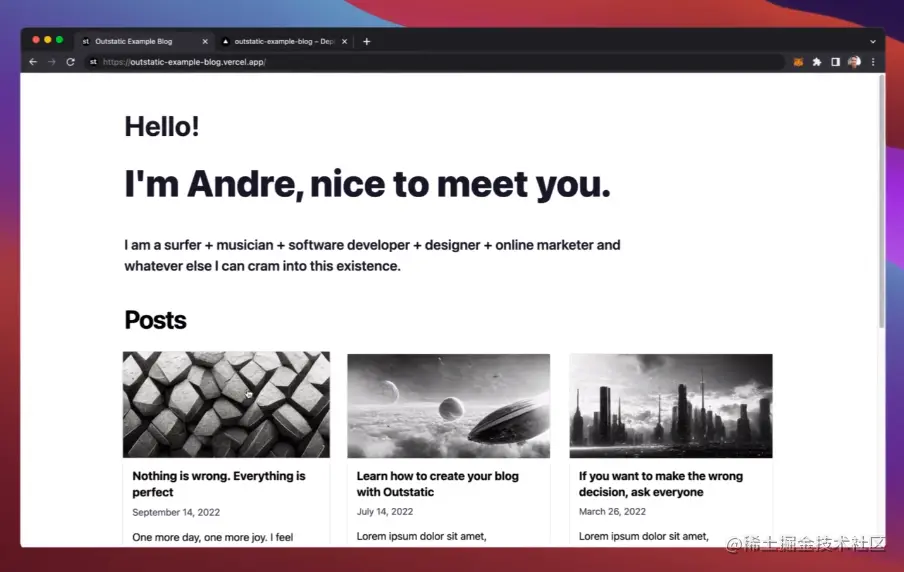Open post "If you want to make the wrong decision"
The width and height of the screenshot is (904, 572).
tap(661, 484)
